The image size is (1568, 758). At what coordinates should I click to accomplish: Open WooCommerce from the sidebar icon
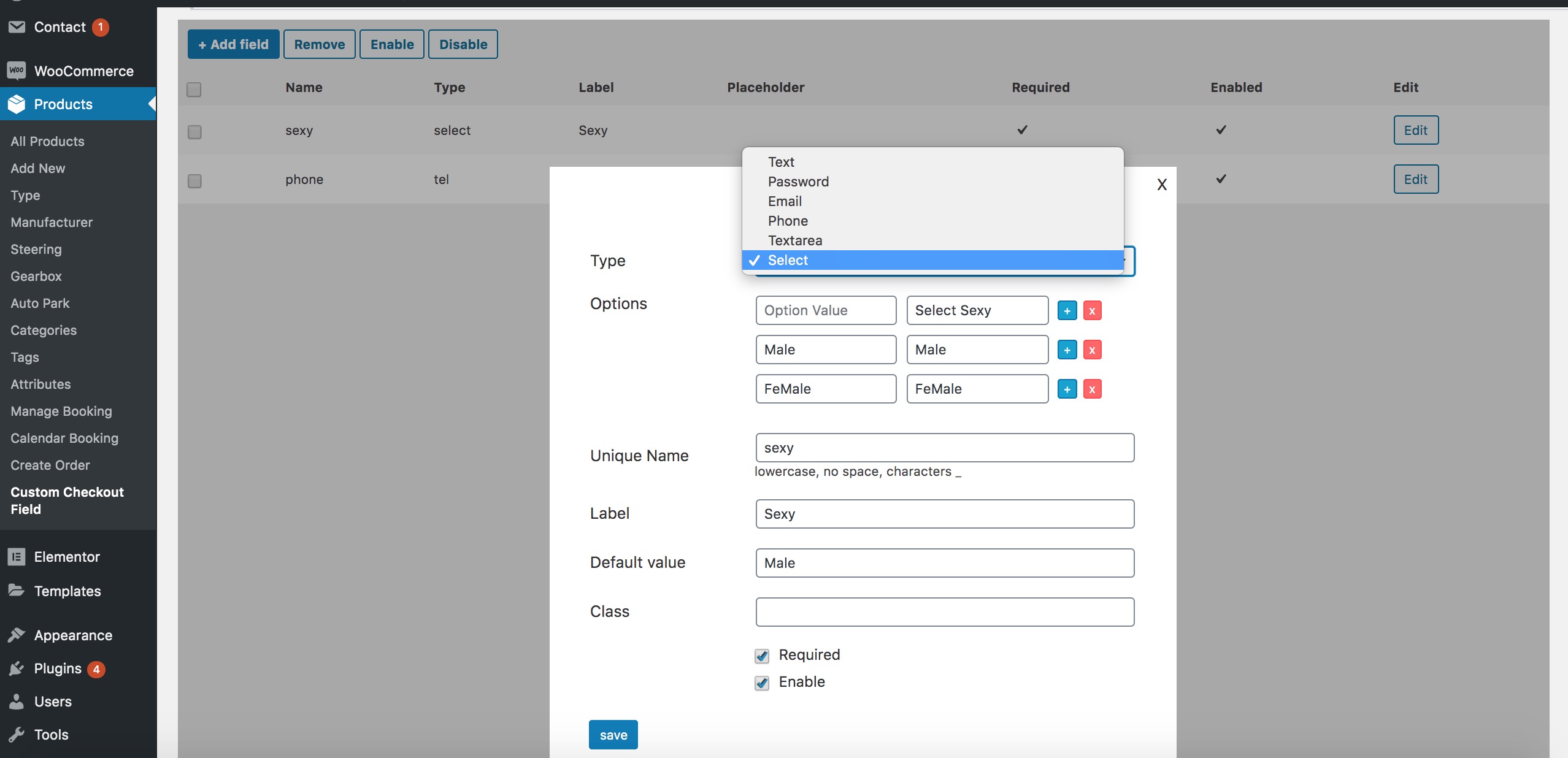point(17,71)
